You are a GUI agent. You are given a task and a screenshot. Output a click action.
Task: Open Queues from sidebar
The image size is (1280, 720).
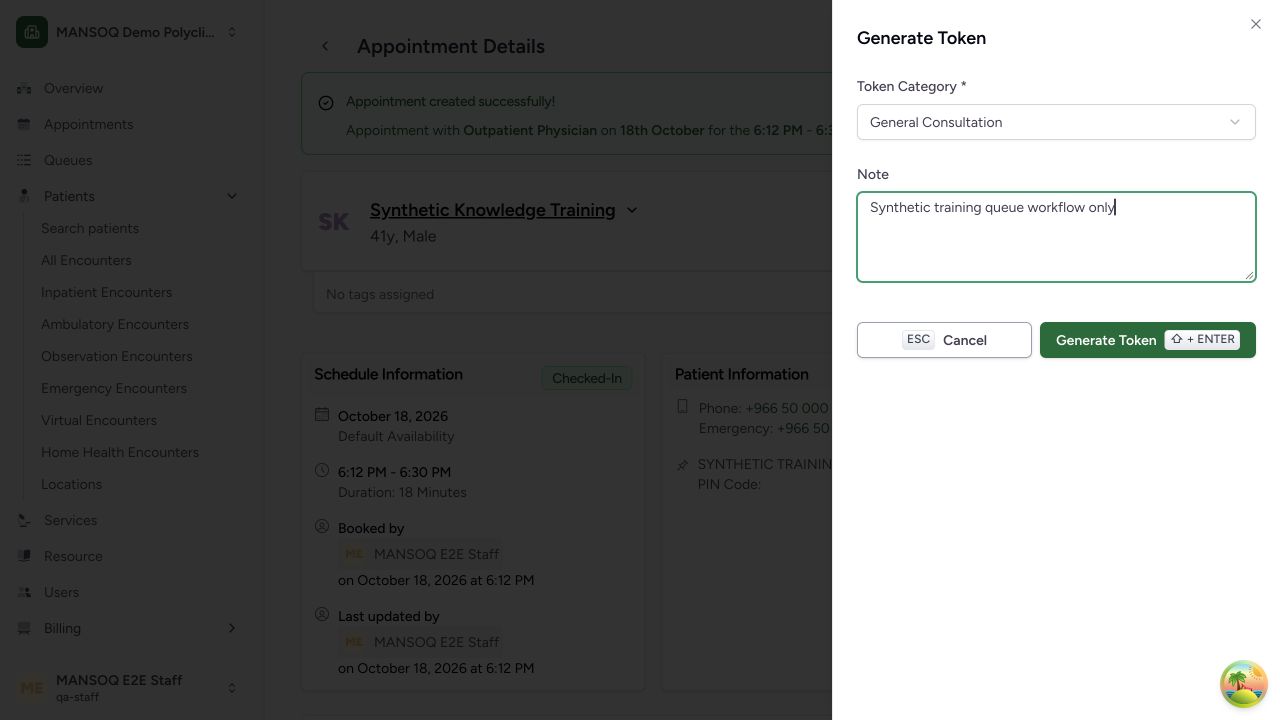pyautogui.click(x=68, y=160)
